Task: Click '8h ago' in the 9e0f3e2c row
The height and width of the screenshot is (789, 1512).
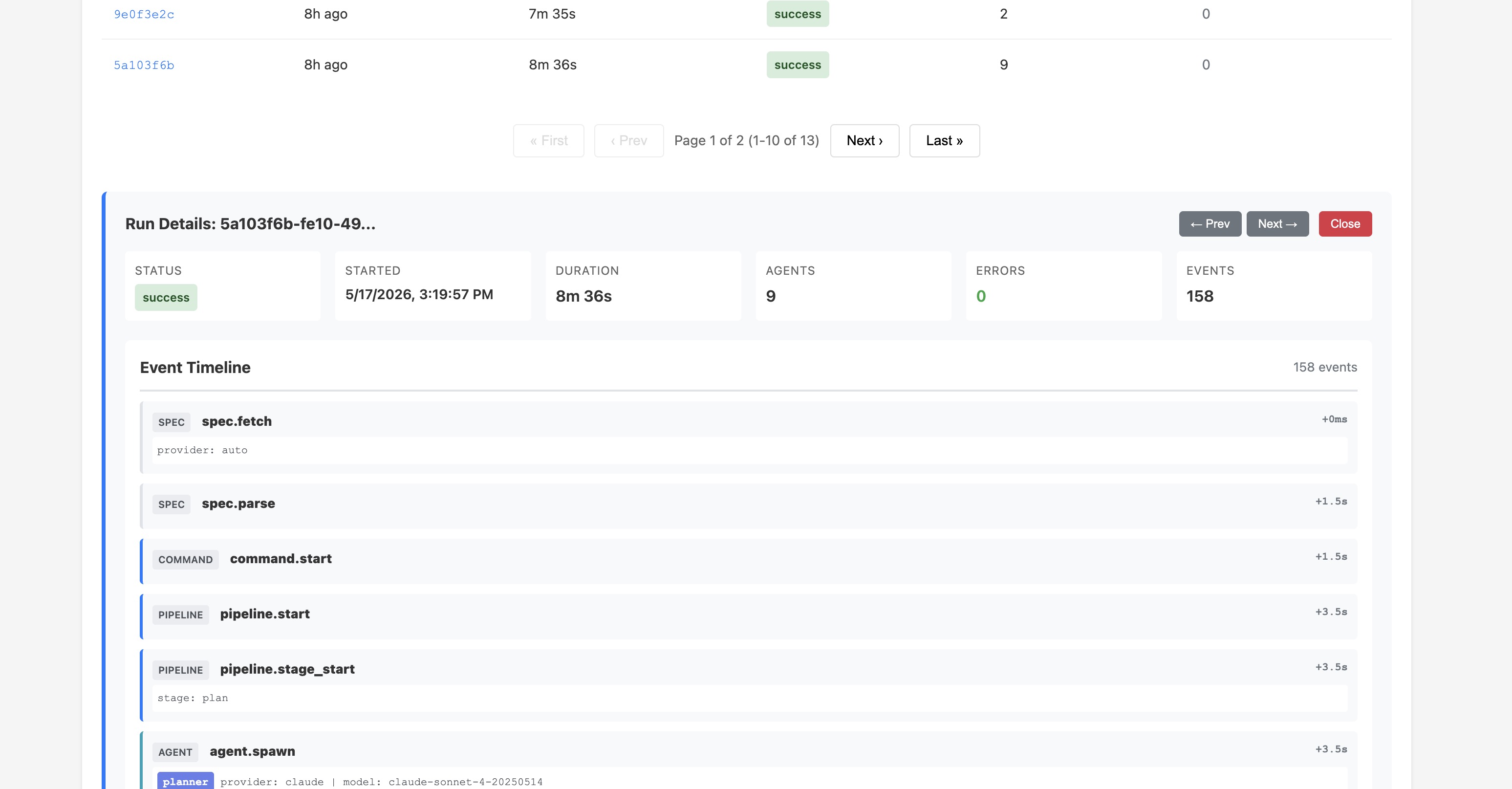Action: (326, 14)
